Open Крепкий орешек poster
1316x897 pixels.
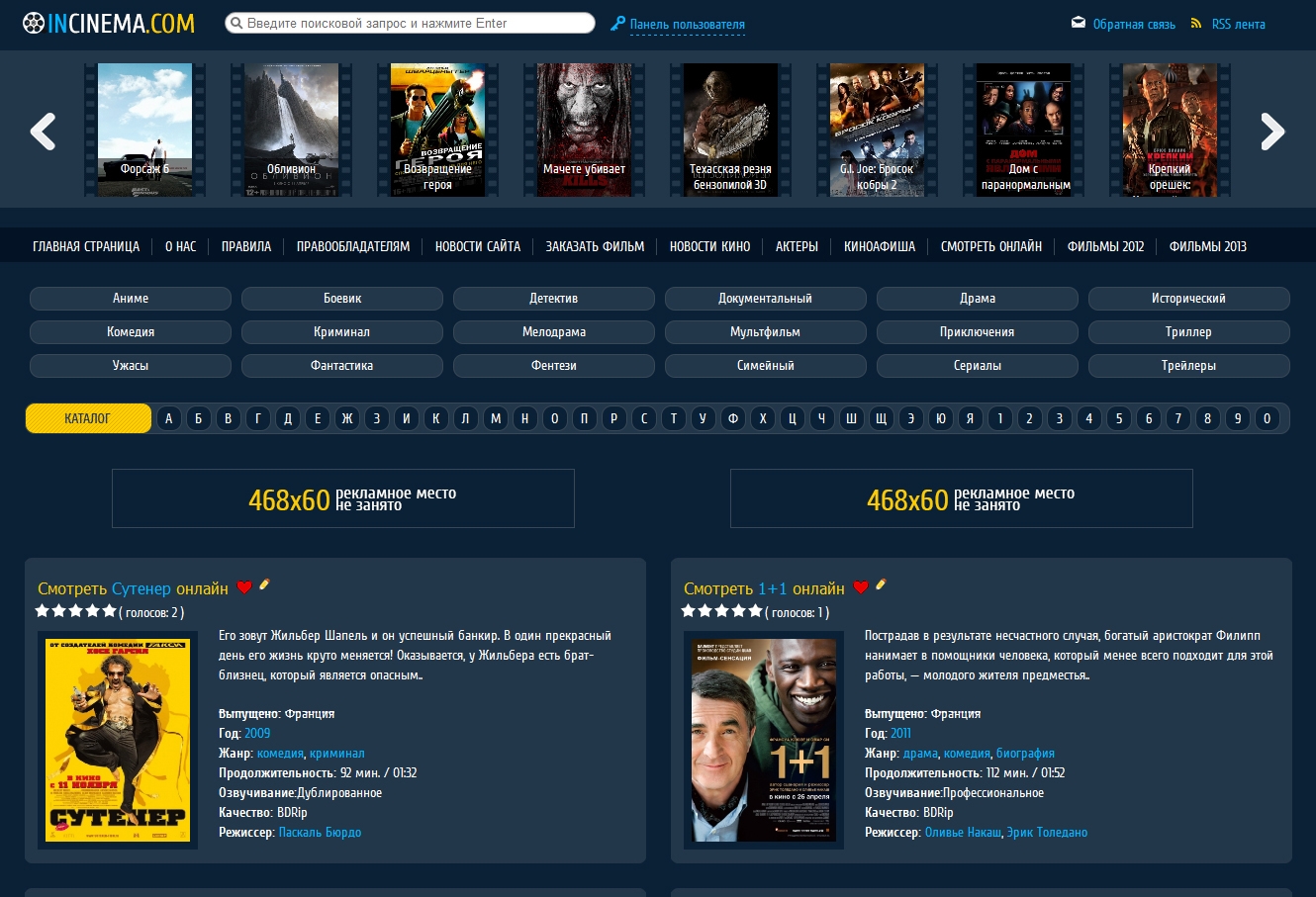(1171, 130)
